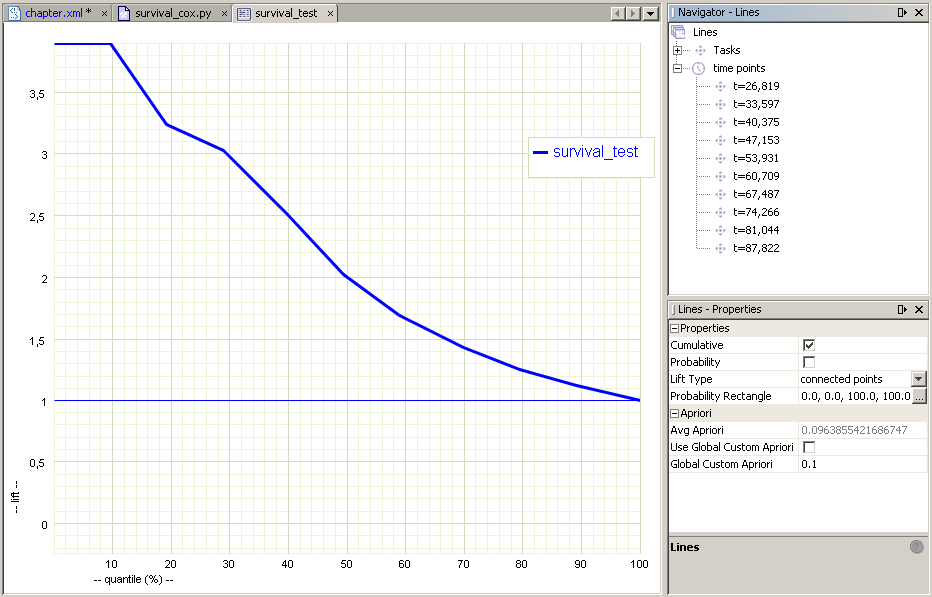Open the editor tabs dropdown list
The height and width of the screenshot is (597, 932).
pyautogui.click(x=650, y=13)
